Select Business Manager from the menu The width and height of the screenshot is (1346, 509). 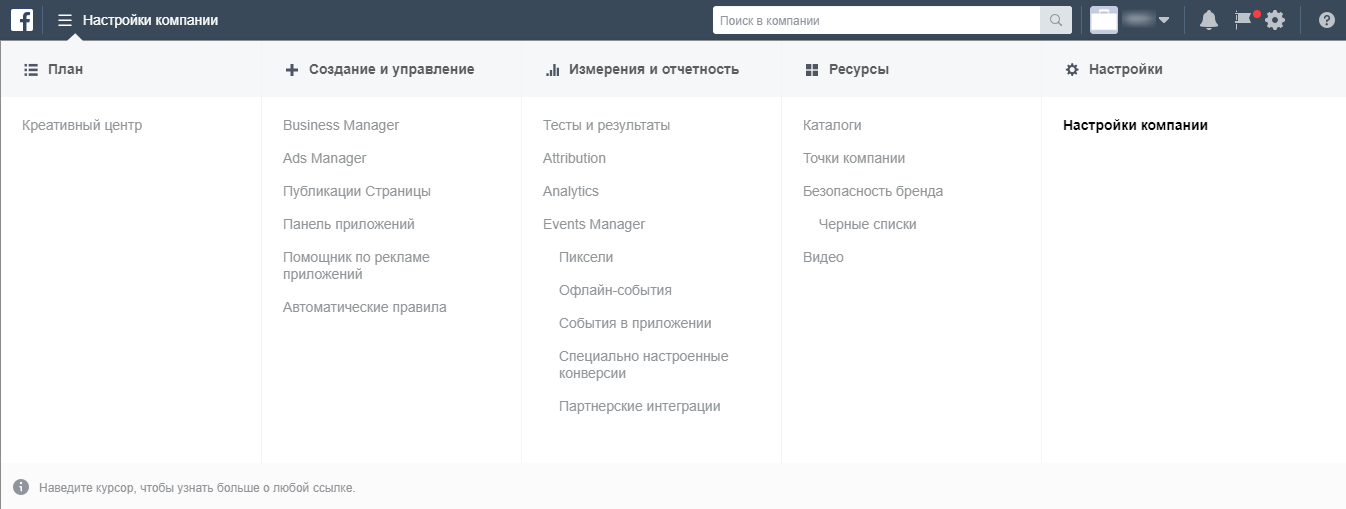[340, 125]
